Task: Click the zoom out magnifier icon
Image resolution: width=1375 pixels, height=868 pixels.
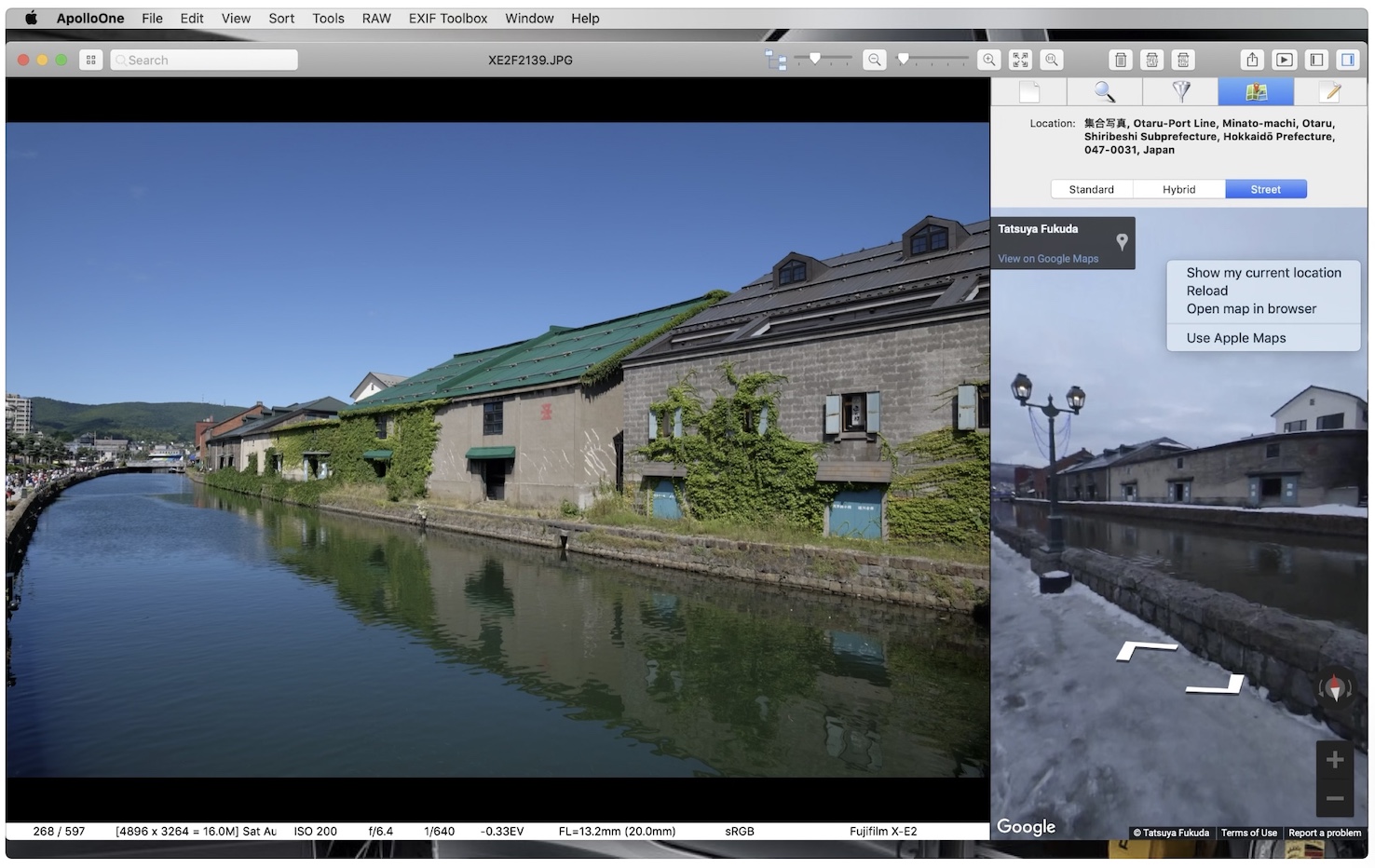Action: pos(874,60)
